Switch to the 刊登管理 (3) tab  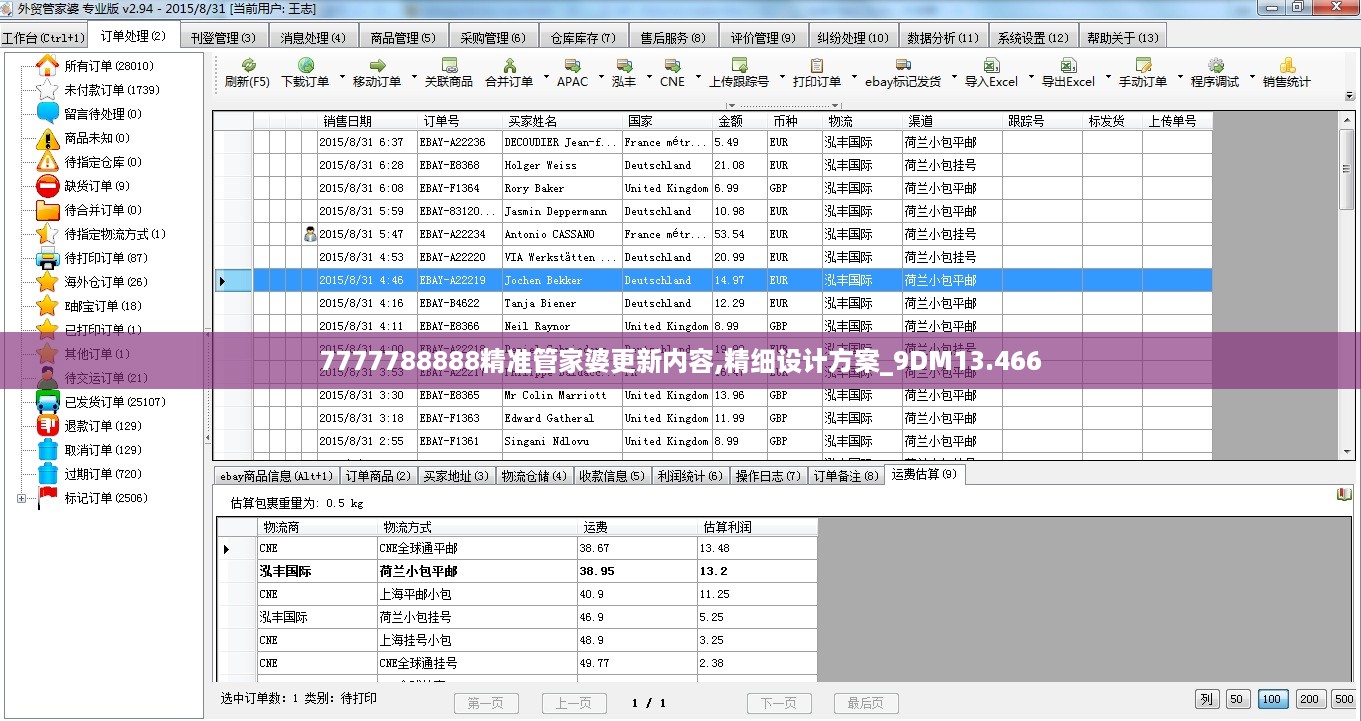(x=222, y=37)
